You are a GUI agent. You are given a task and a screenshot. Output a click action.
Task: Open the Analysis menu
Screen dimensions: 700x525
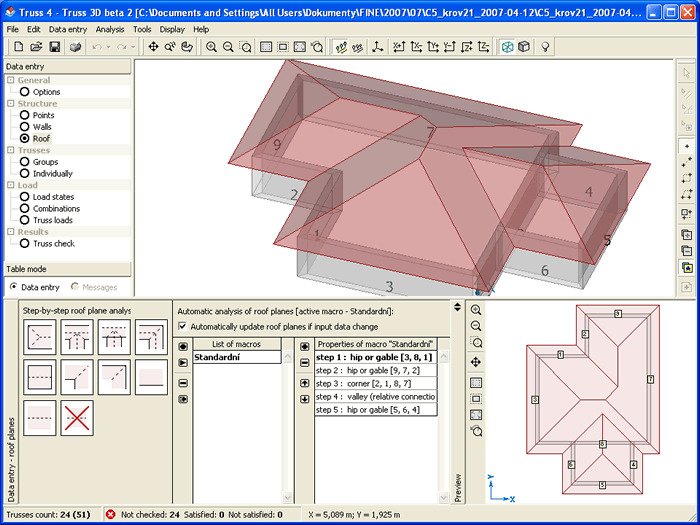coord(110,29)
